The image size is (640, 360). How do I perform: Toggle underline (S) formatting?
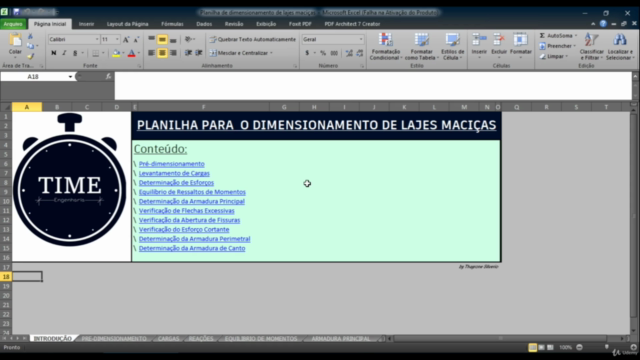[x=75, y=53]
